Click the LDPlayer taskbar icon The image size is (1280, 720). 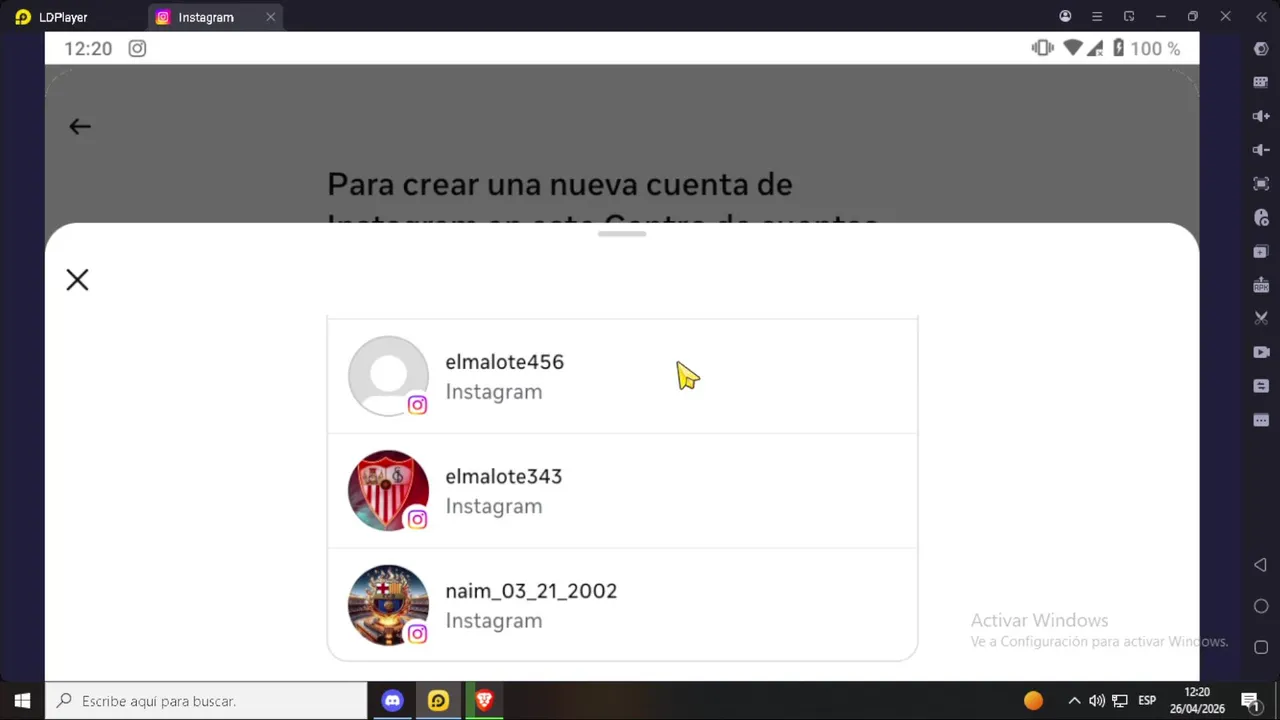(438, 701)
